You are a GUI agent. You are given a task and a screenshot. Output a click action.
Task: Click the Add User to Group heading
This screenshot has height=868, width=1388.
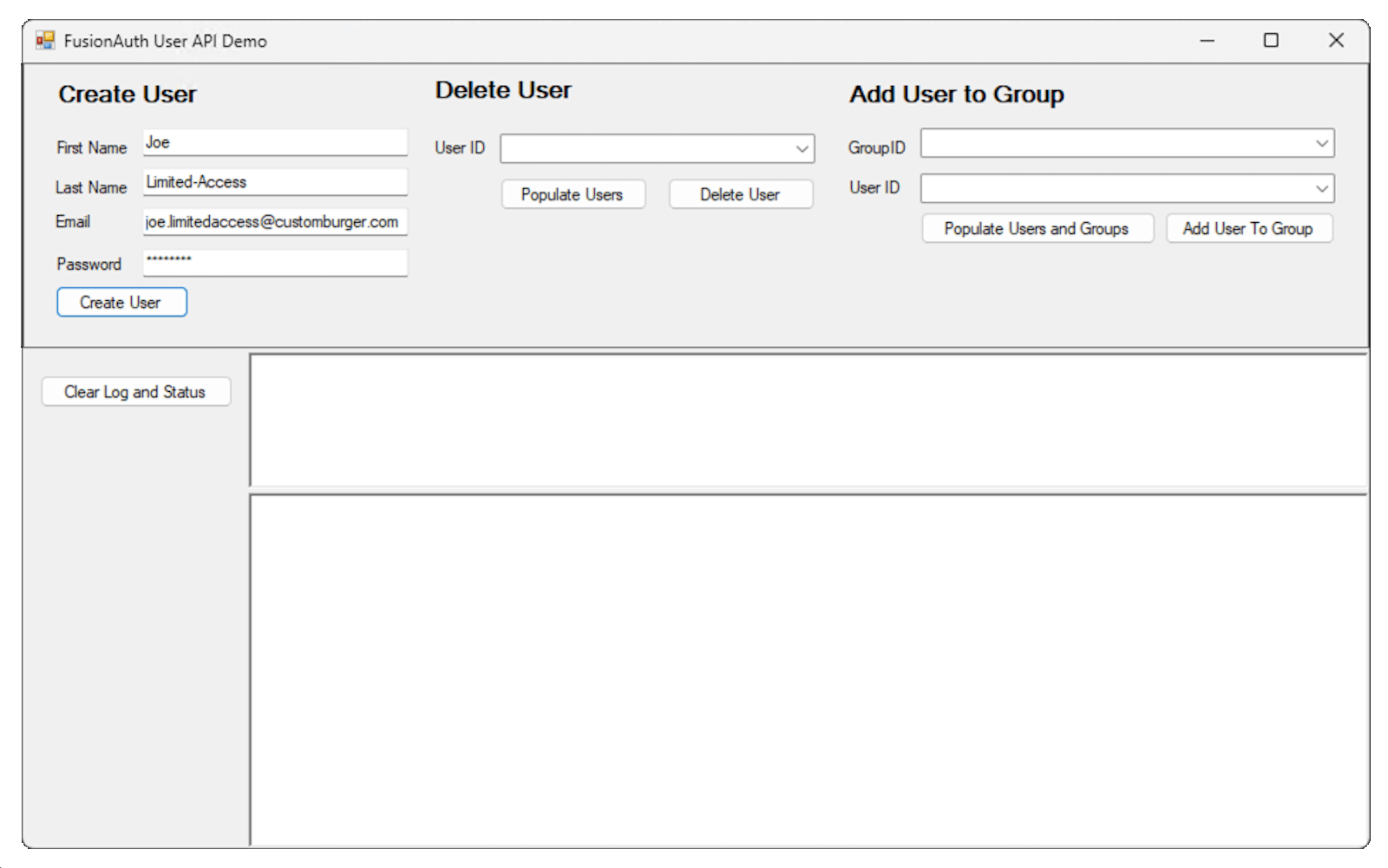click(x=957, y=94)
